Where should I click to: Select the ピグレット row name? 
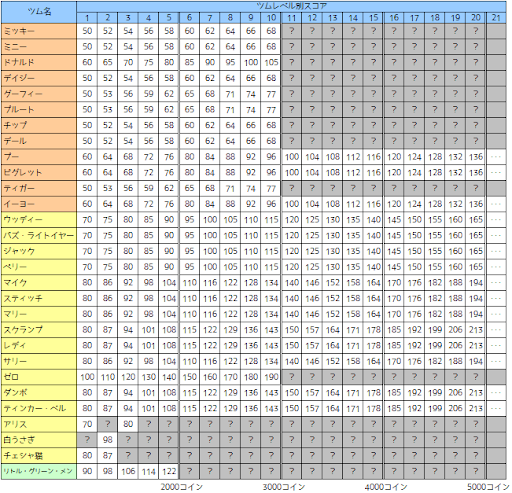coord(39,173)
